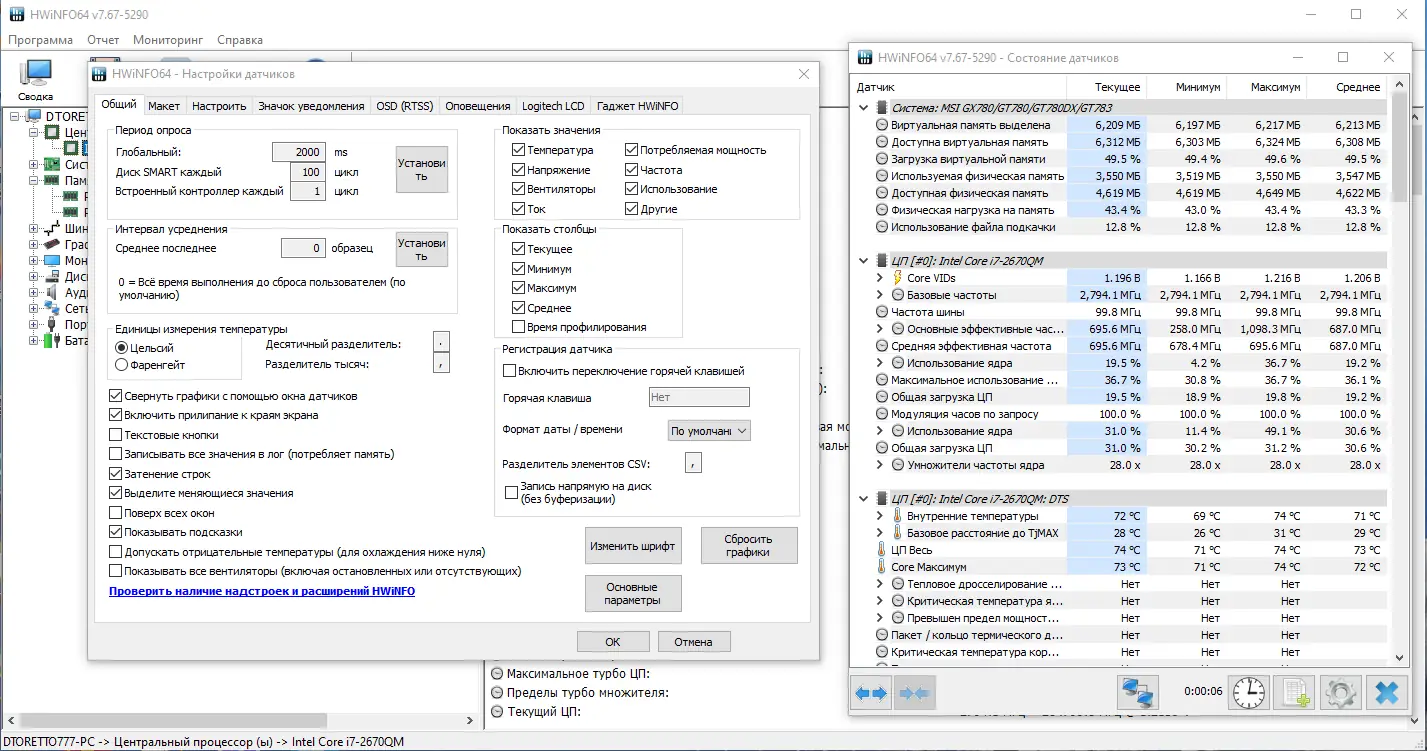Click the blue X icon in sensors window

pyautogui.click(x=1386, y=692)
